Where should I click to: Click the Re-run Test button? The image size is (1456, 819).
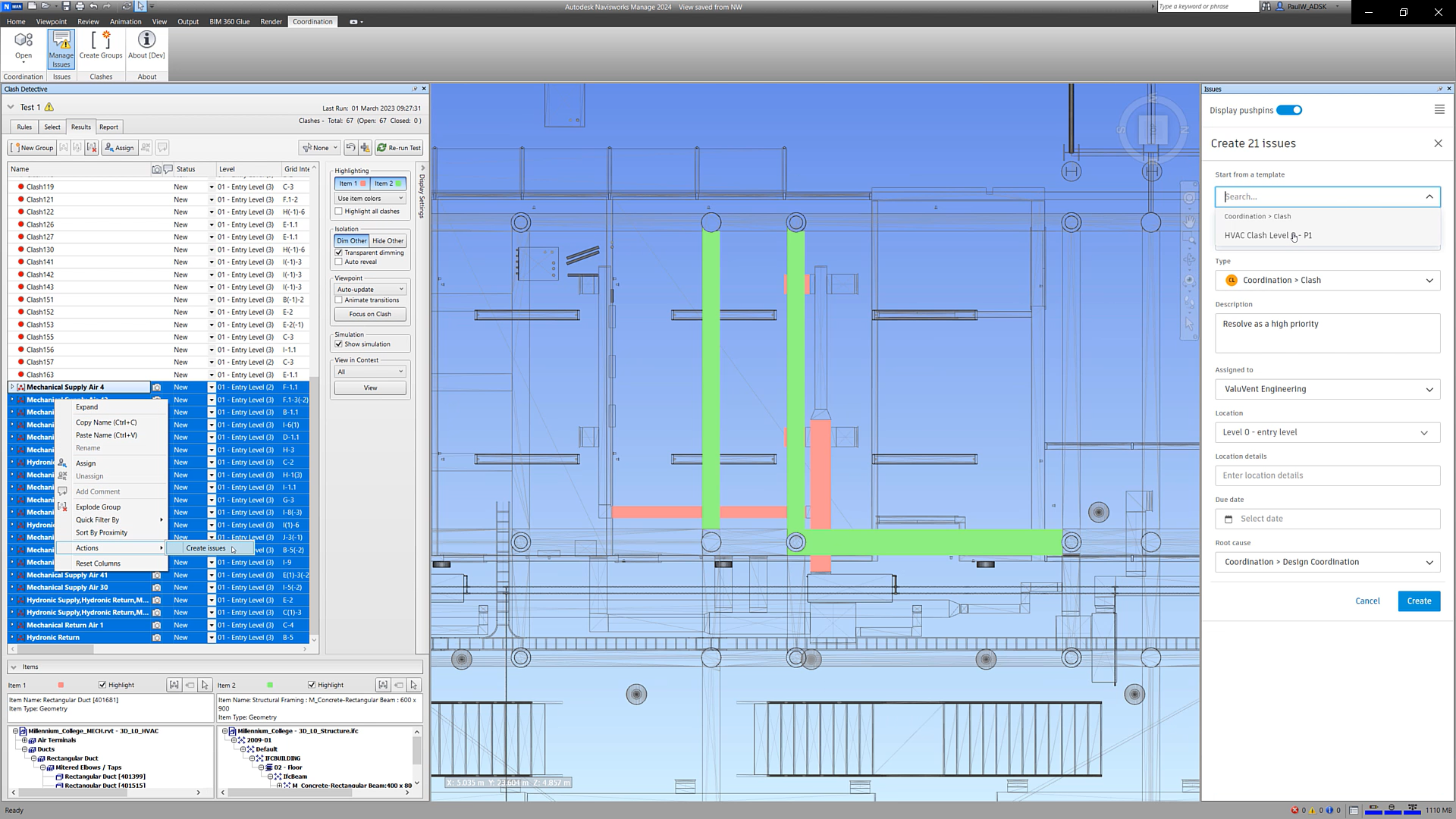[x=399, y=148]
